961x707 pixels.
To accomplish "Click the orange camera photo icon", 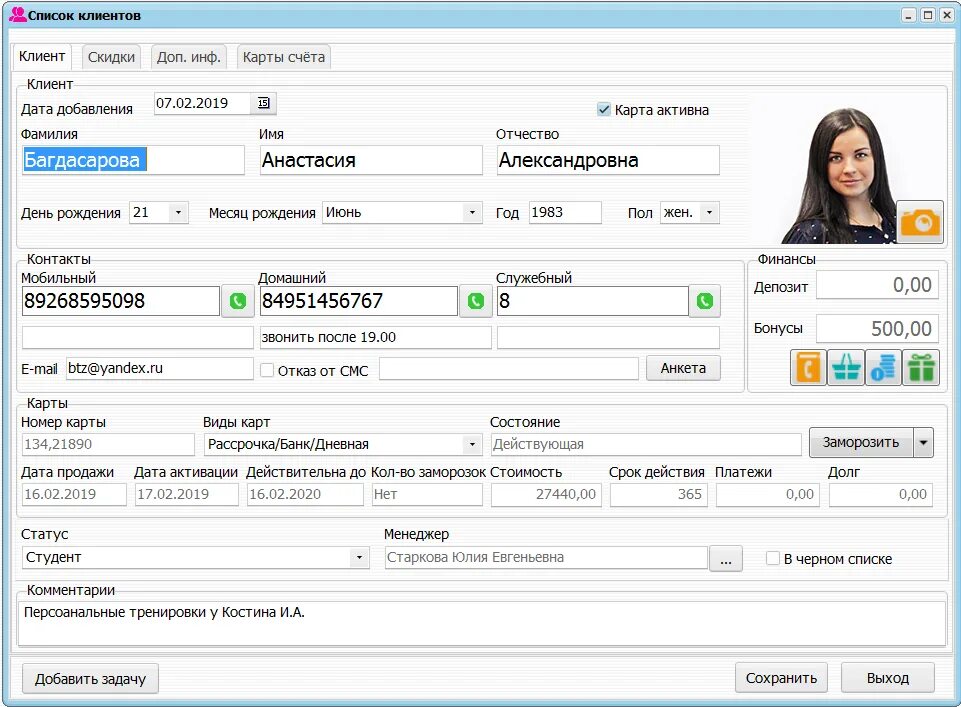I will click(919, 222).
